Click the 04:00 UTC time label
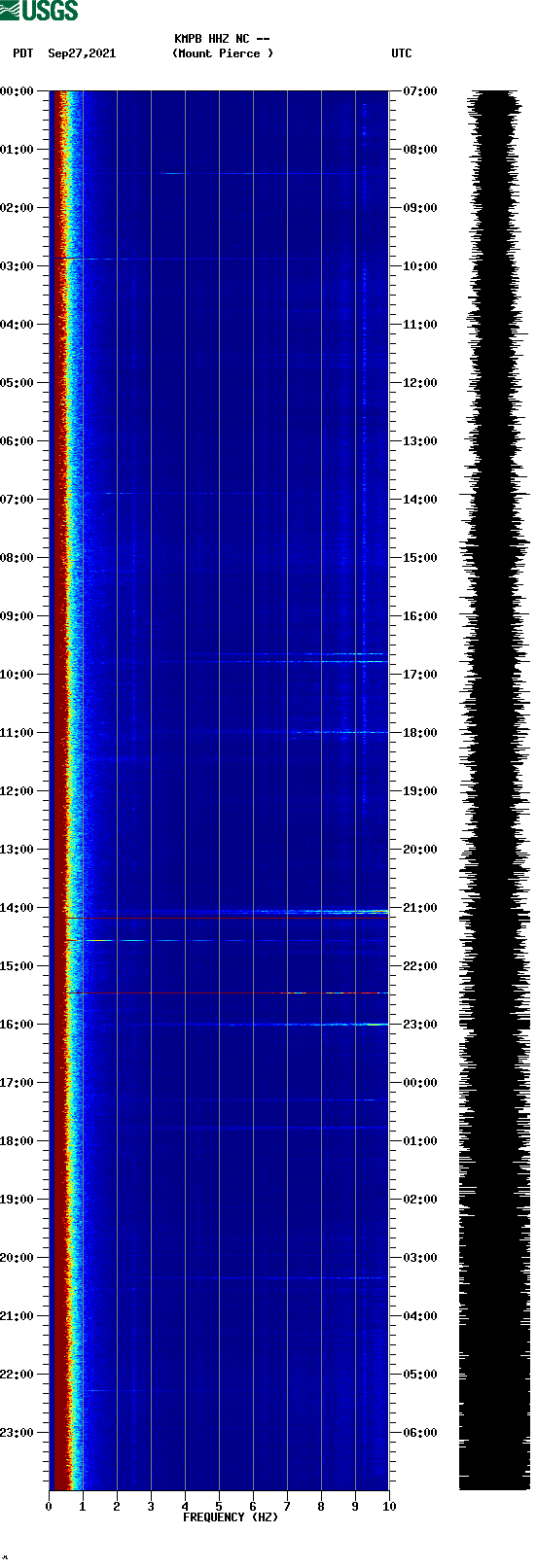537x1568 pixels. (x=420, y=1316)
